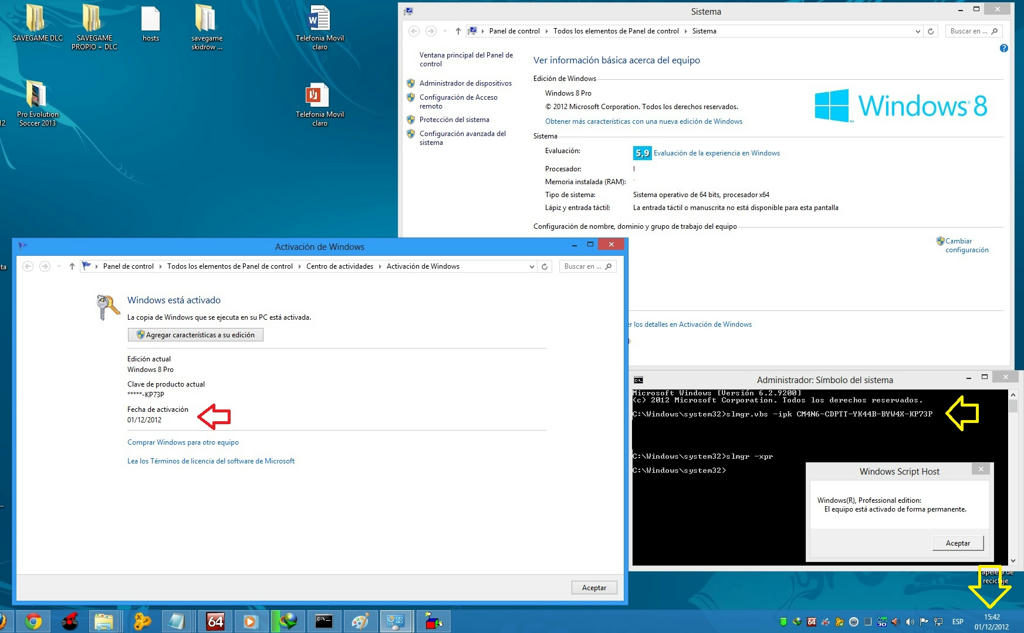The width and height of the screenshot is (1024, 633).
Task: Switch to the Command Prompt taskbar icon
Action: 323,621
